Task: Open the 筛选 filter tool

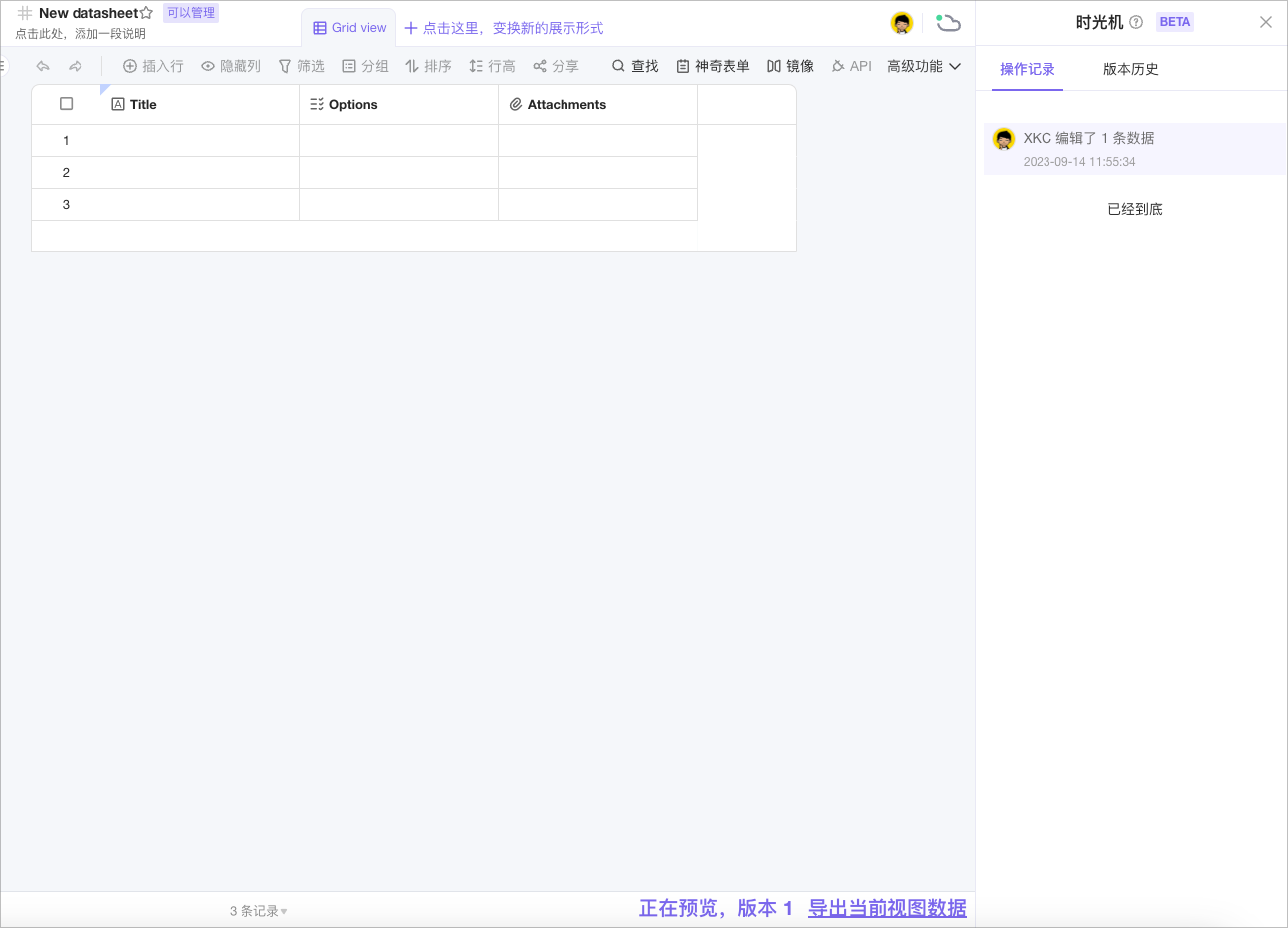Action: (301, 66)
